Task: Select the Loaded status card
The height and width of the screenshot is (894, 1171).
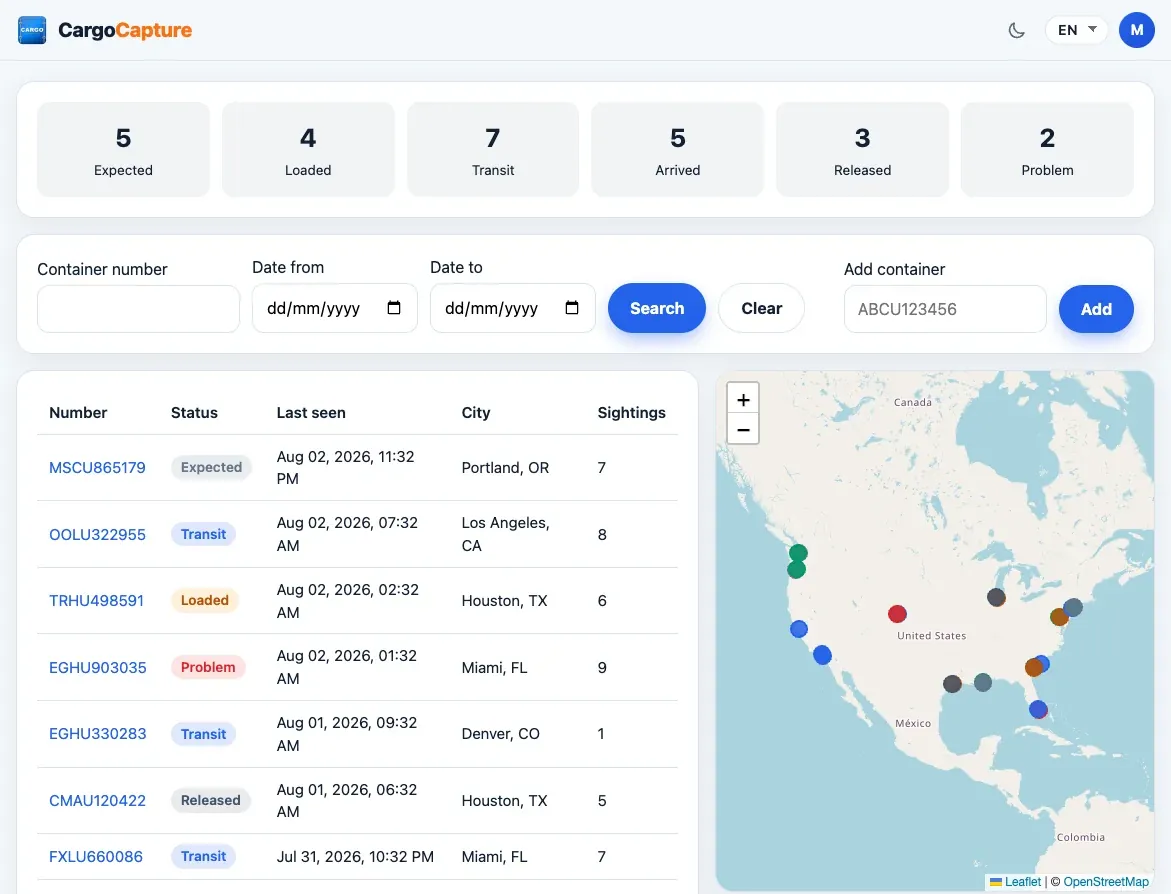Action: (308, 149)
